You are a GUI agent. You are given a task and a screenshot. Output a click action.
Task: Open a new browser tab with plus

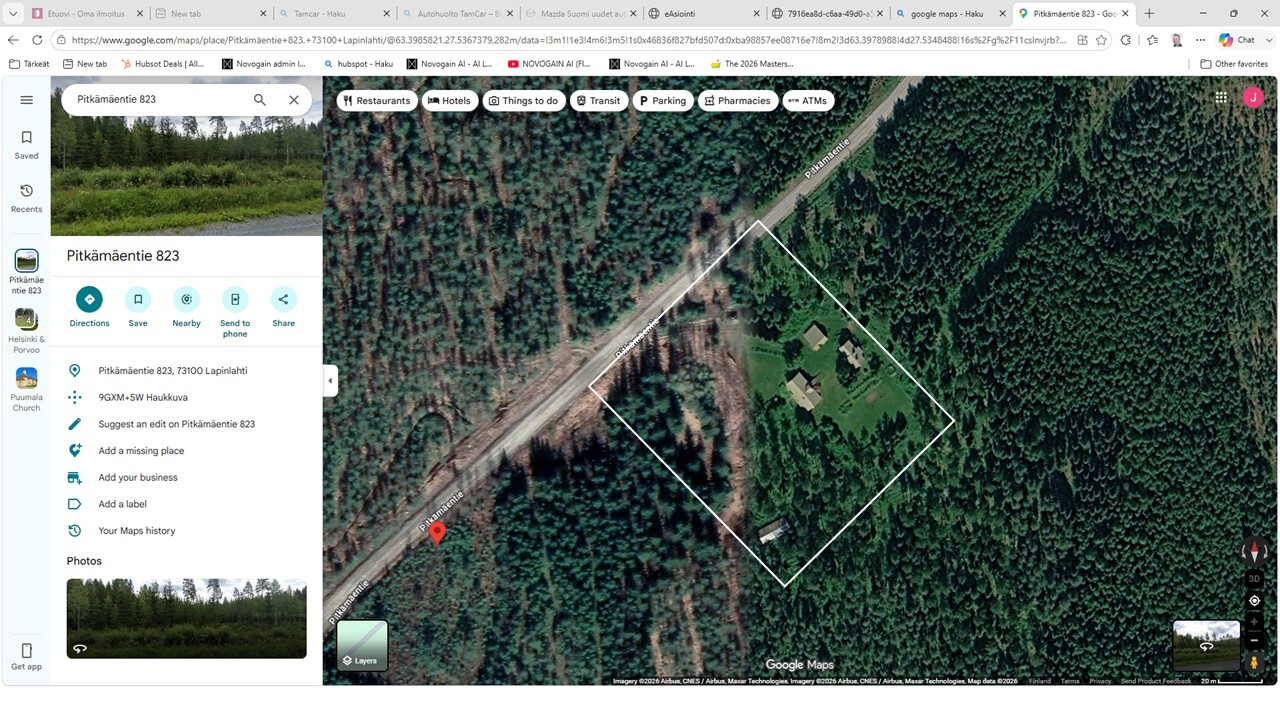coord(1149,14)
